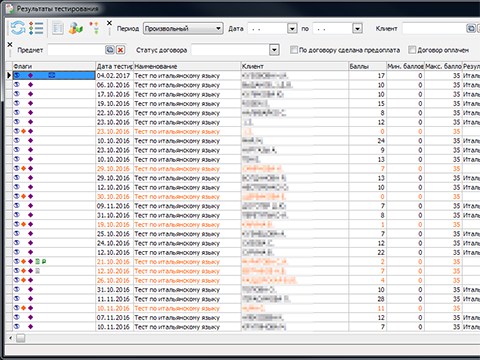Click the purple diamond in 30.10.2016 row
The height and width of the screenshot is (360, 480).
coord(31,196)
